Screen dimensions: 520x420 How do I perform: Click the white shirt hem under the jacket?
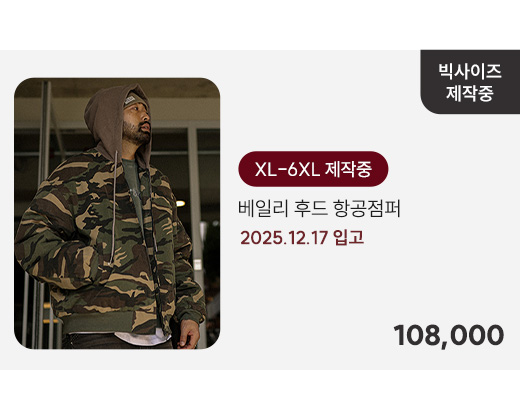point(142,337)
